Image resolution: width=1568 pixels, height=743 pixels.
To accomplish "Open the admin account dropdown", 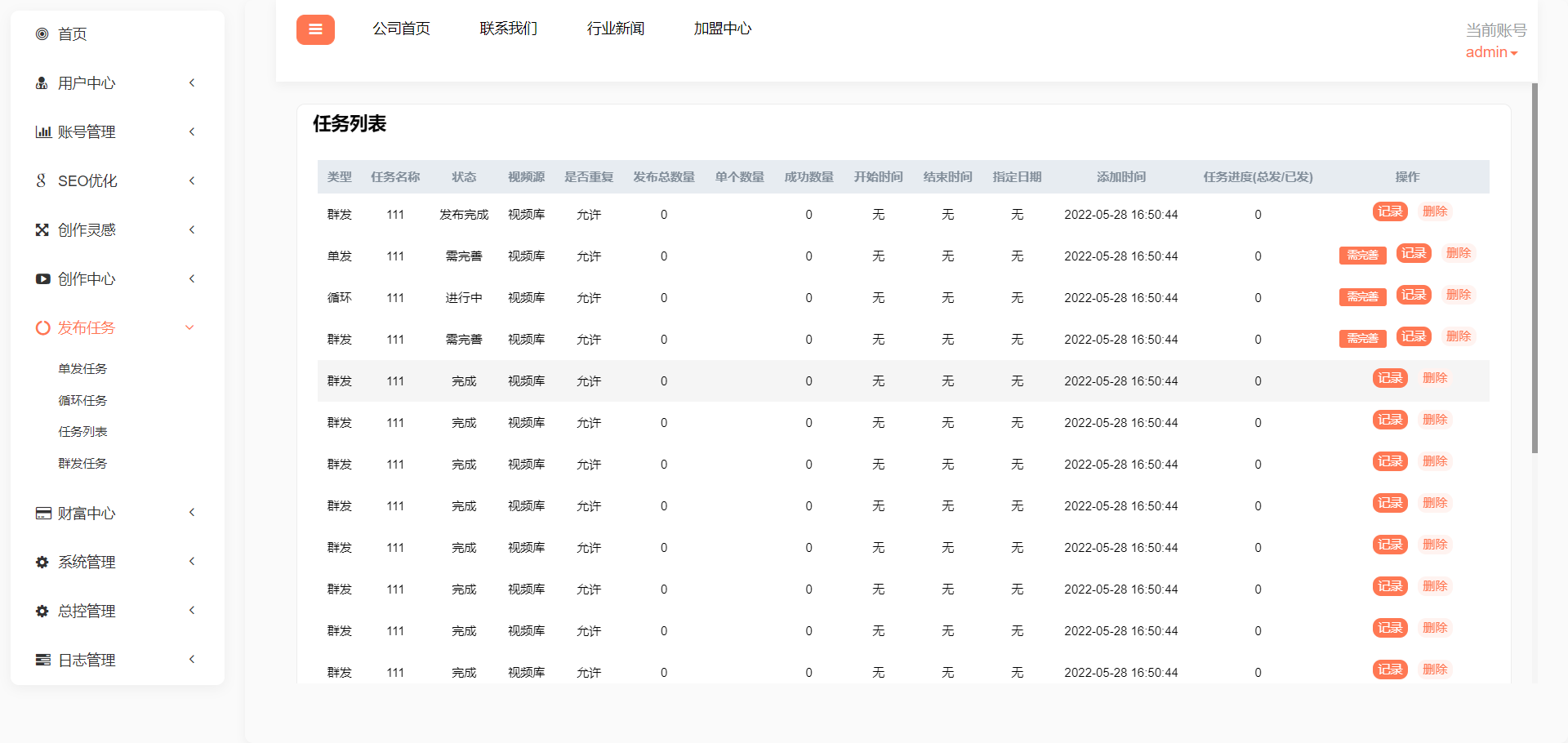I will (x=1490, y=52).
